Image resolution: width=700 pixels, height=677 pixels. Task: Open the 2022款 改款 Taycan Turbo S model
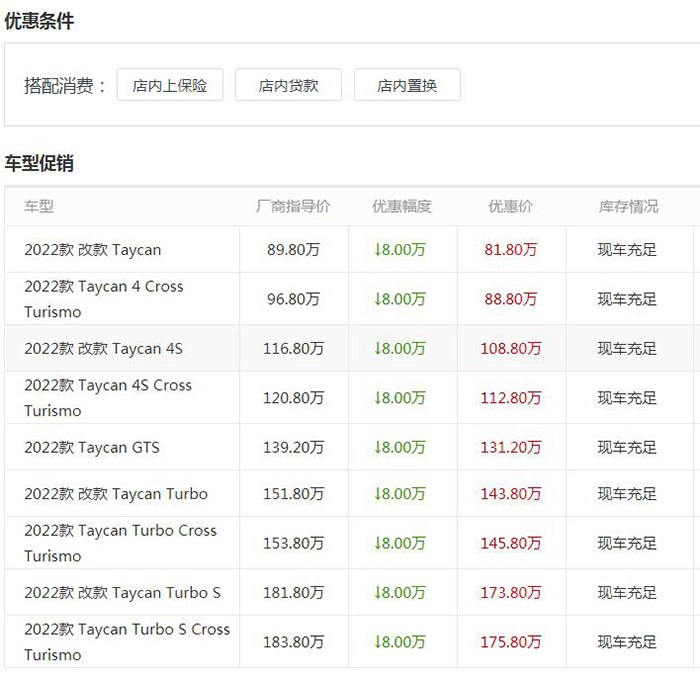point(122,593)
